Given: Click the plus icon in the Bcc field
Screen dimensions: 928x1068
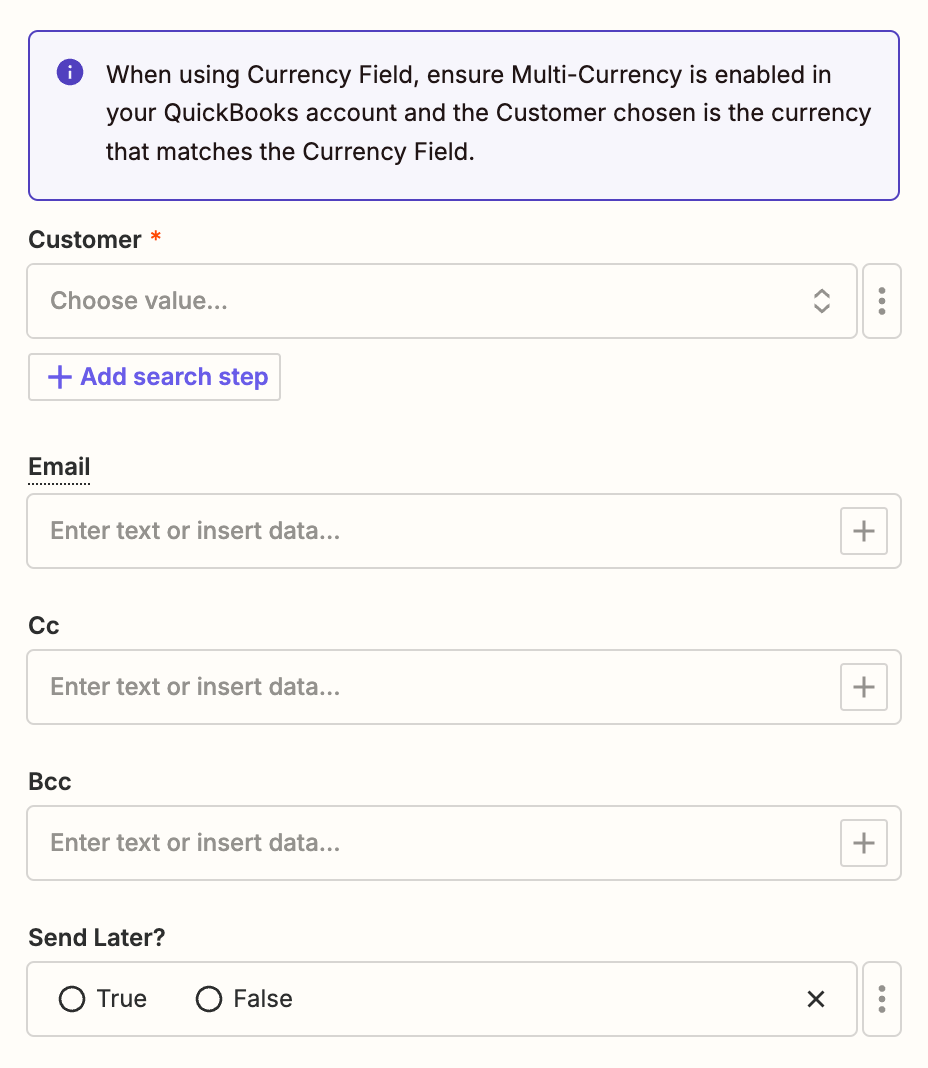Looking at the screenshot, I should click(x=863, y=843).
